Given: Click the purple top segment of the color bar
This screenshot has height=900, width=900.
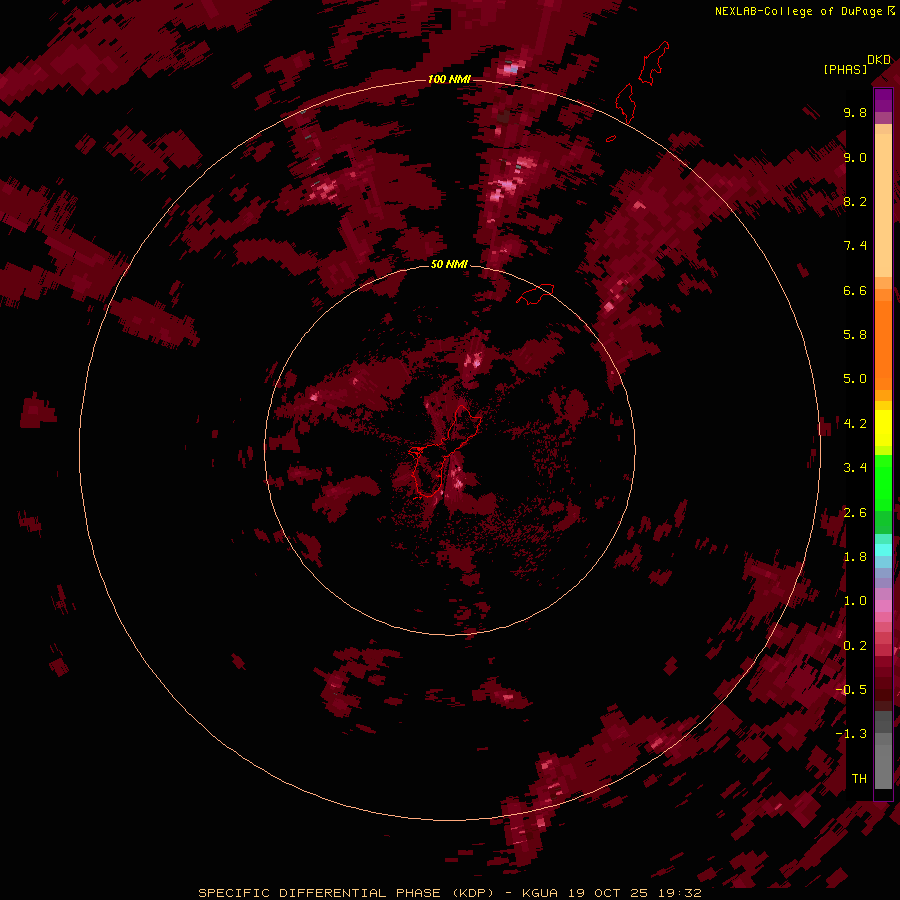Looking at the screenshot, I should pos(883,100).
